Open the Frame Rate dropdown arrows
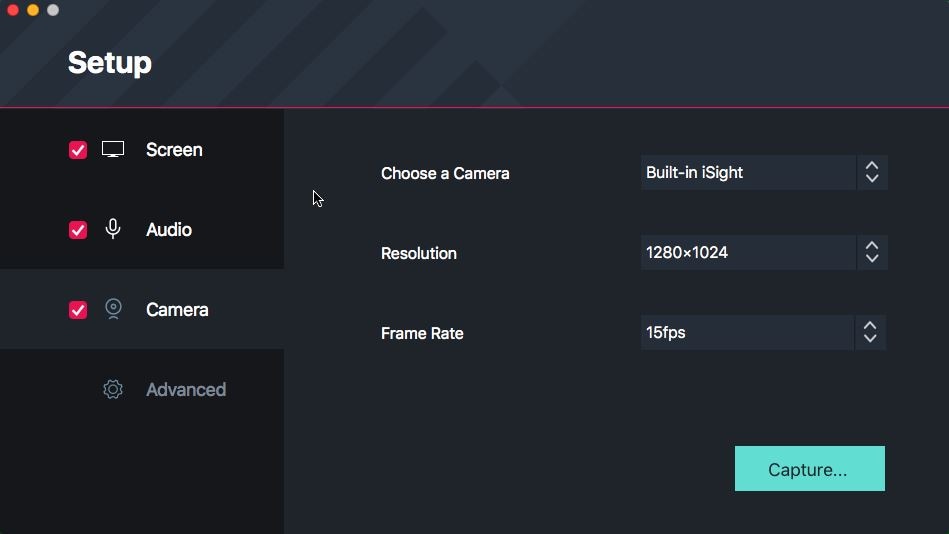 pyautogui.click(x=870, y=332)
